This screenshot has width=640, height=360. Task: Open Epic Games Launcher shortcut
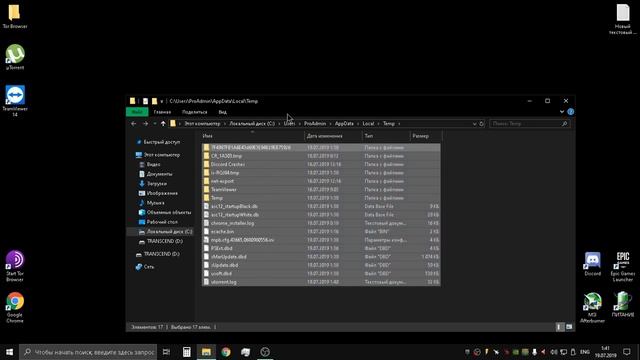coord(623,267)
